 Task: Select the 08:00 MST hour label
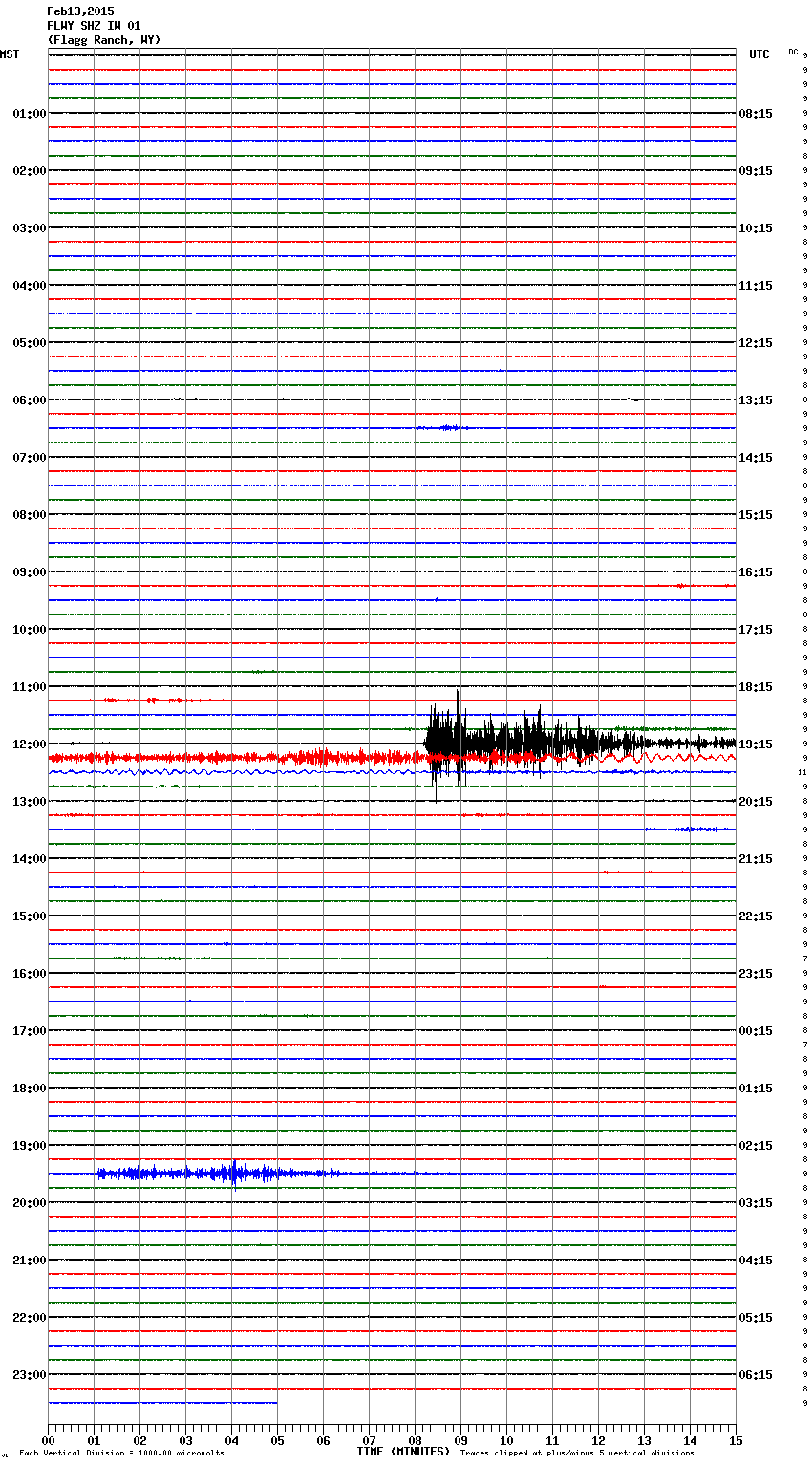(30, 515)
